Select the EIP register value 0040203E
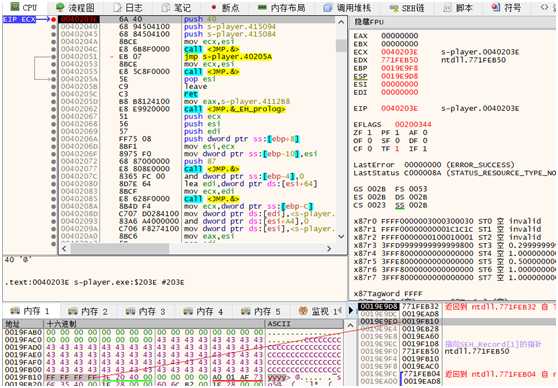 tap(399, 108)
